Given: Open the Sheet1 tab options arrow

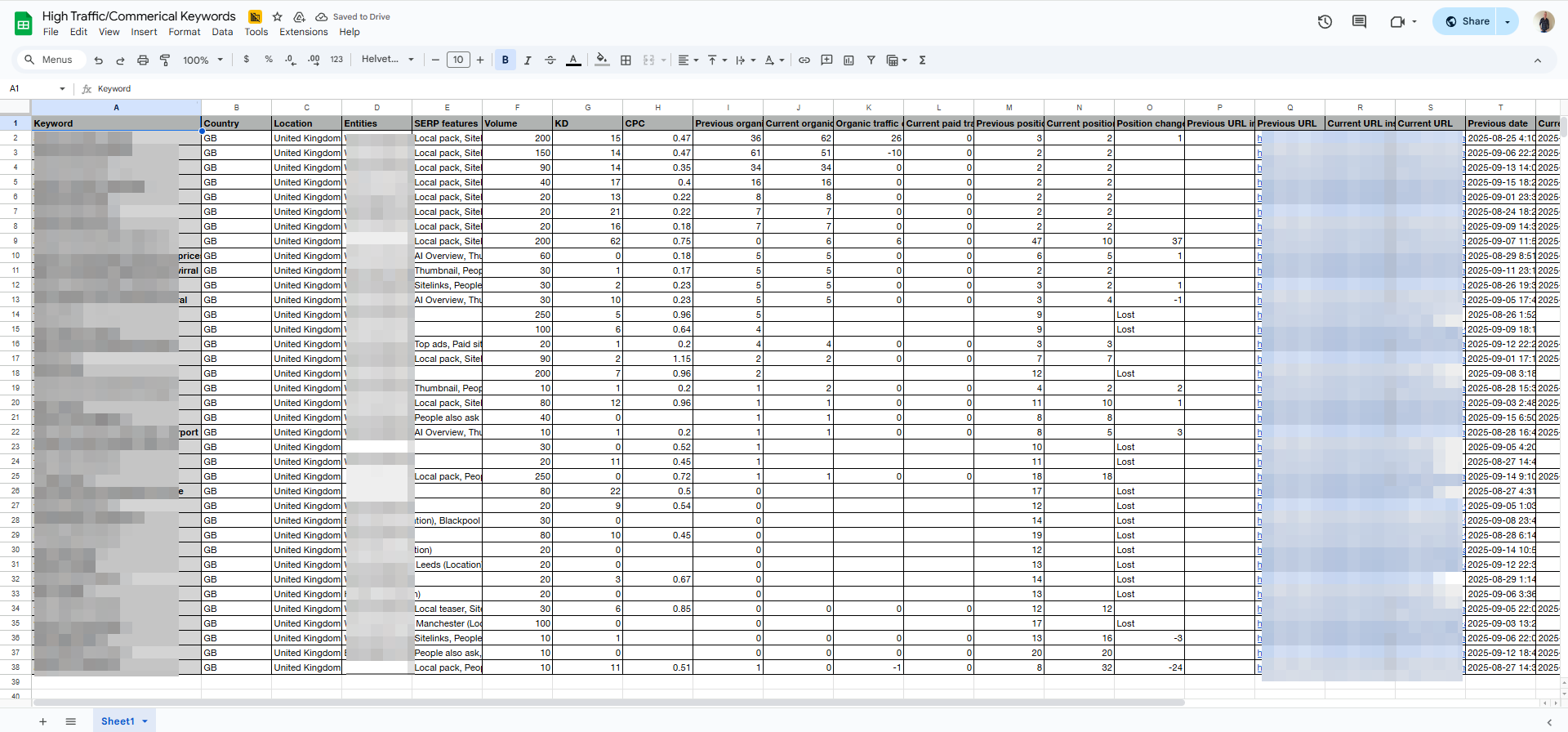Looking at the screenshot, I should tap(145, 721).
